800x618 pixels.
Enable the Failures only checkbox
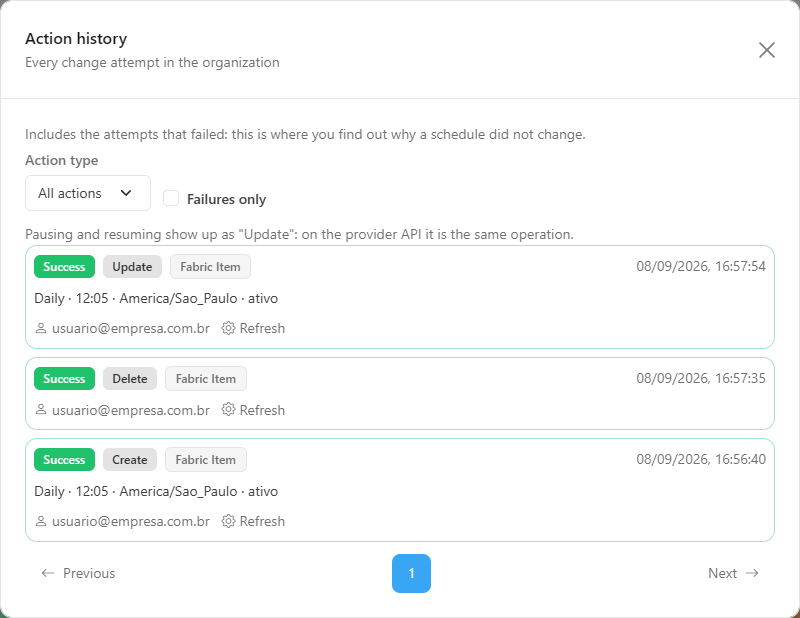(x=171, y=199)
